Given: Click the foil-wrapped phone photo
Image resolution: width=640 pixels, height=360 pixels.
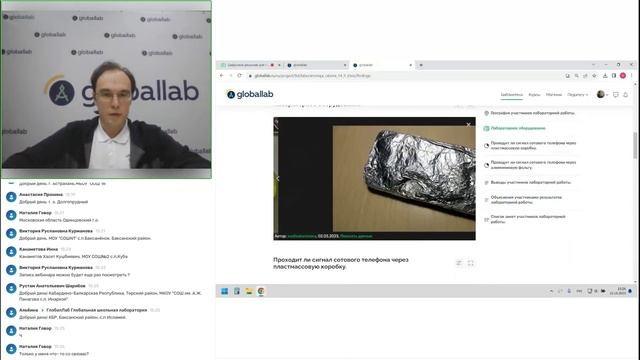Looking at the screenshot, I should (x=404, y=178).
